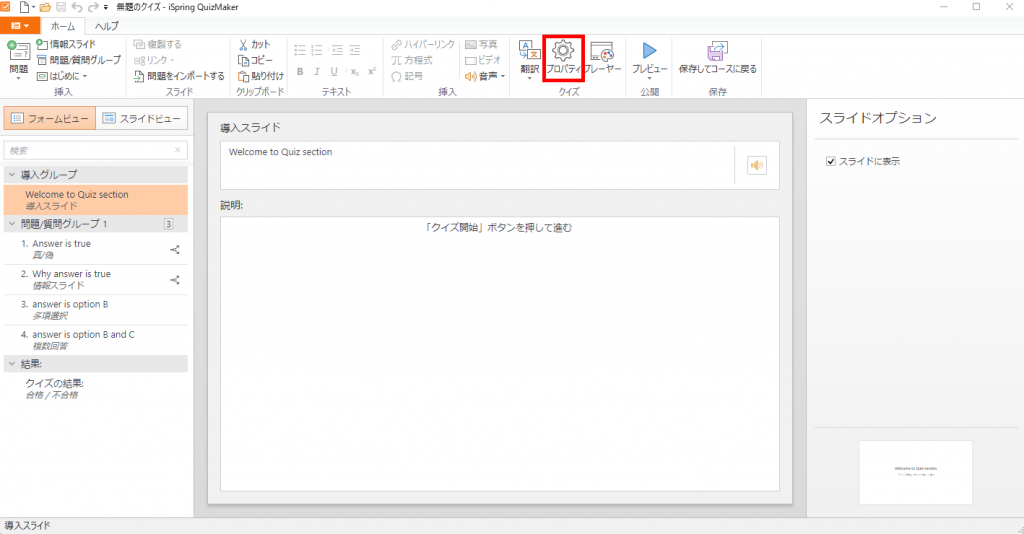This screenshot has height=534, width=1024.
Task: Click the プレビュー (Preview) play icon
Action: pyautogui.click(x=649, y=51)
